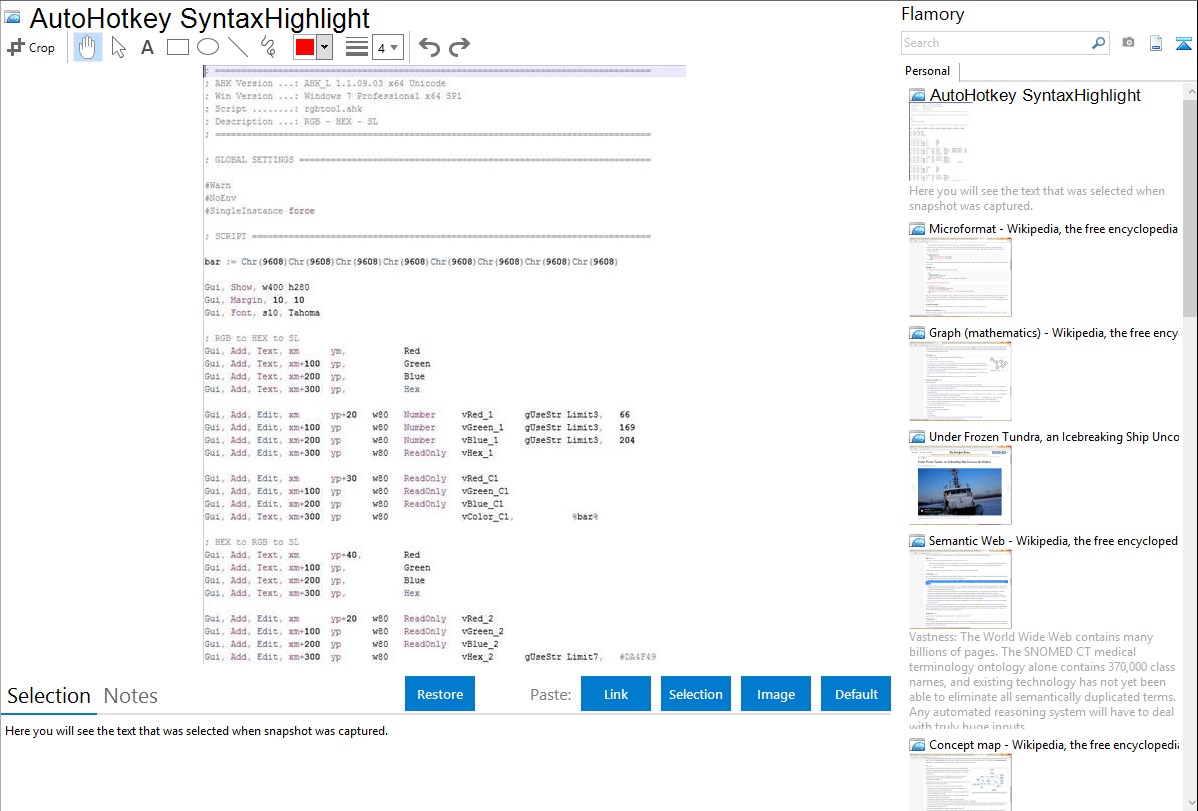Open the Concept map thumbnail
Screen dimensions: 1198x811
tap(960, 782)
